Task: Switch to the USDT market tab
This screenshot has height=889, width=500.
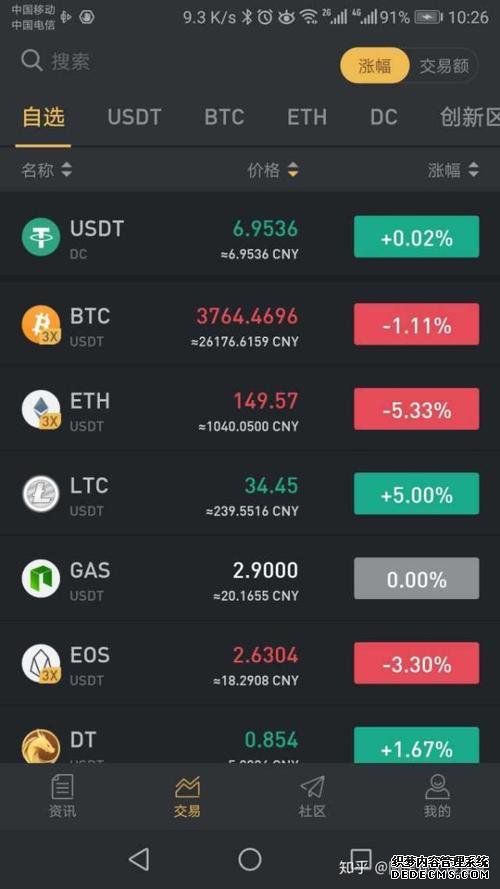Action: pos(134,117)
